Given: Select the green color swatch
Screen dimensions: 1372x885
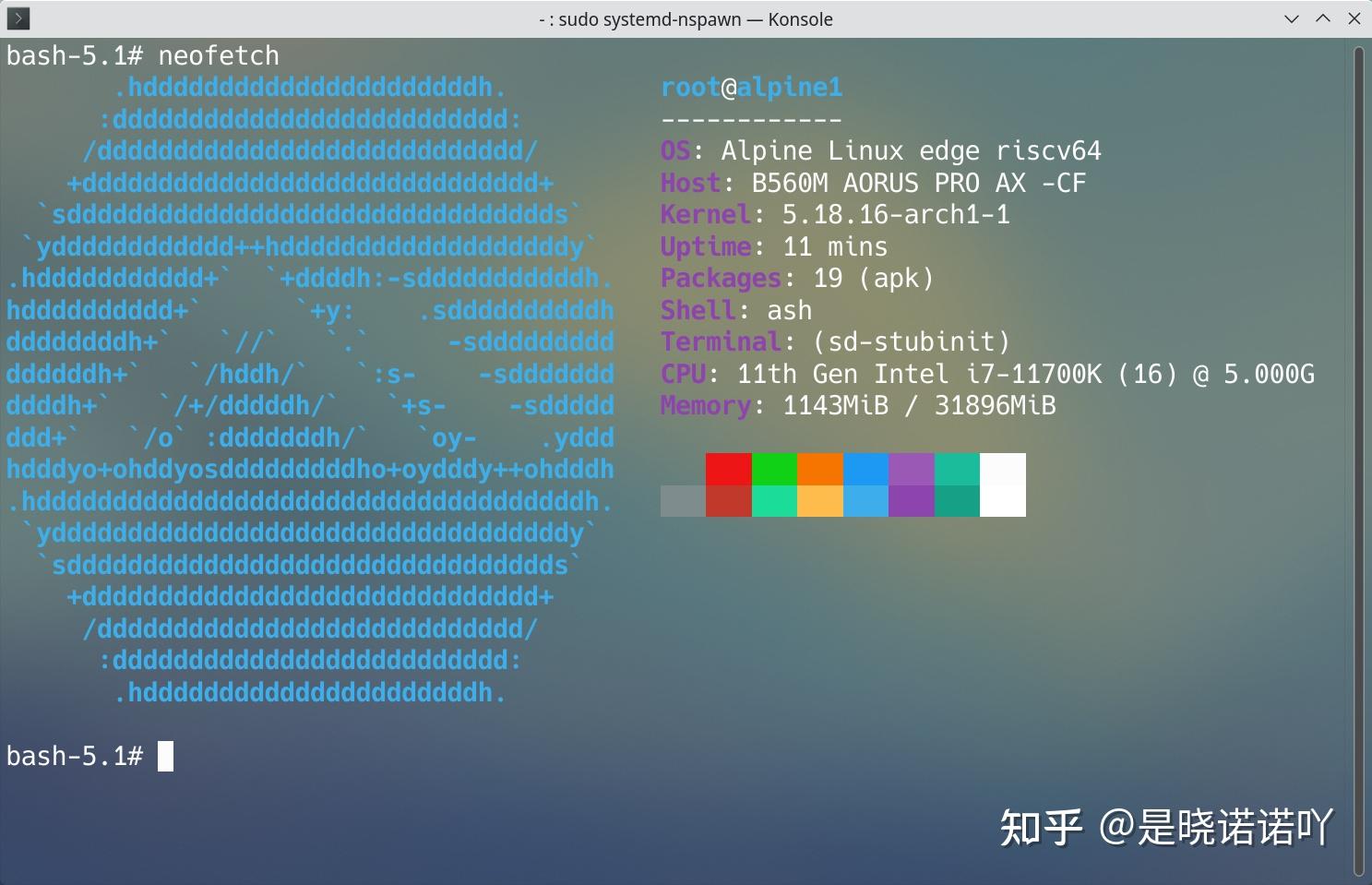Looking at the screenshot, I should point(774,469).
